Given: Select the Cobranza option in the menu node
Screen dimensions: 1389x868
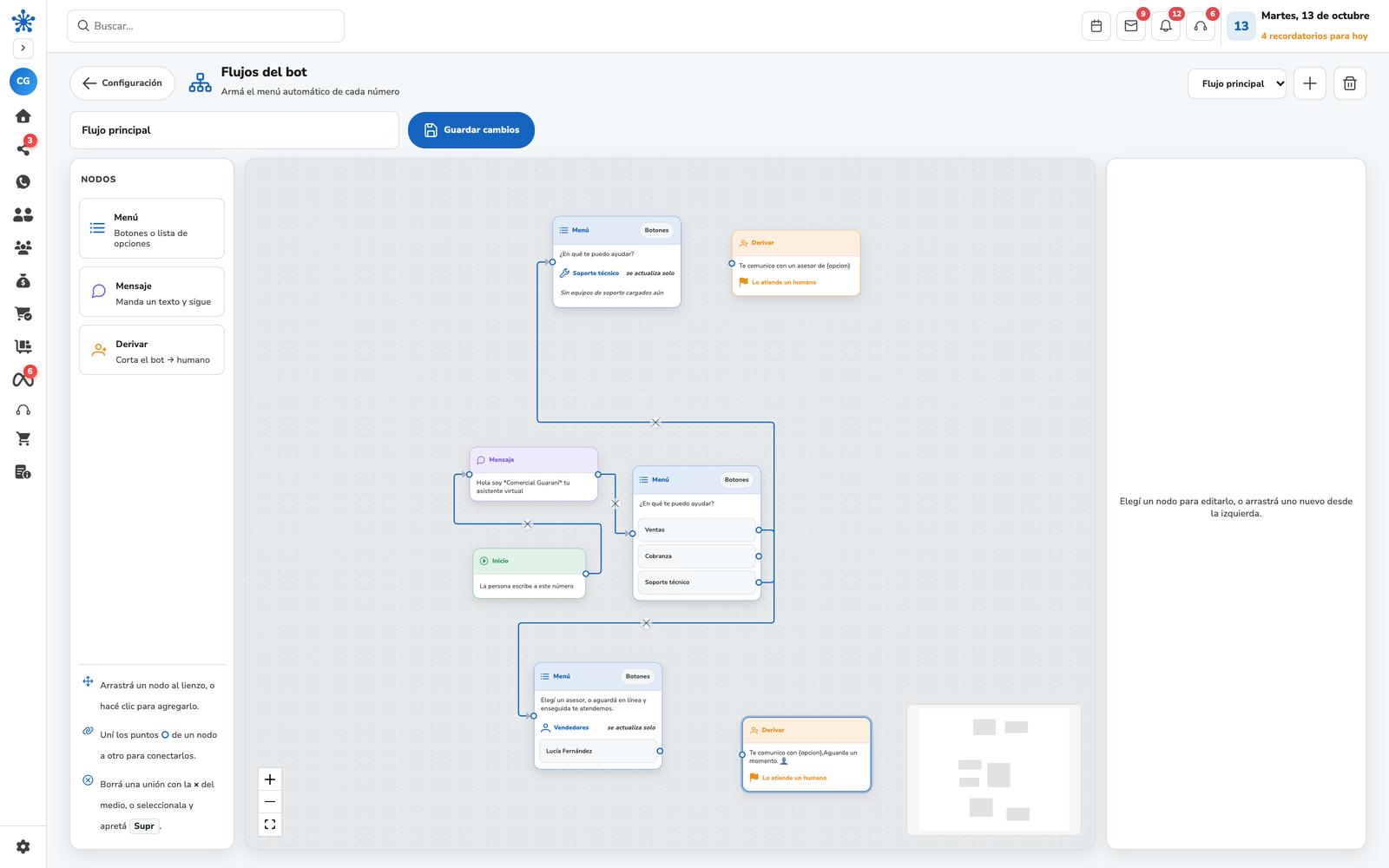Looking at the screenshot, I should point(697,556).
